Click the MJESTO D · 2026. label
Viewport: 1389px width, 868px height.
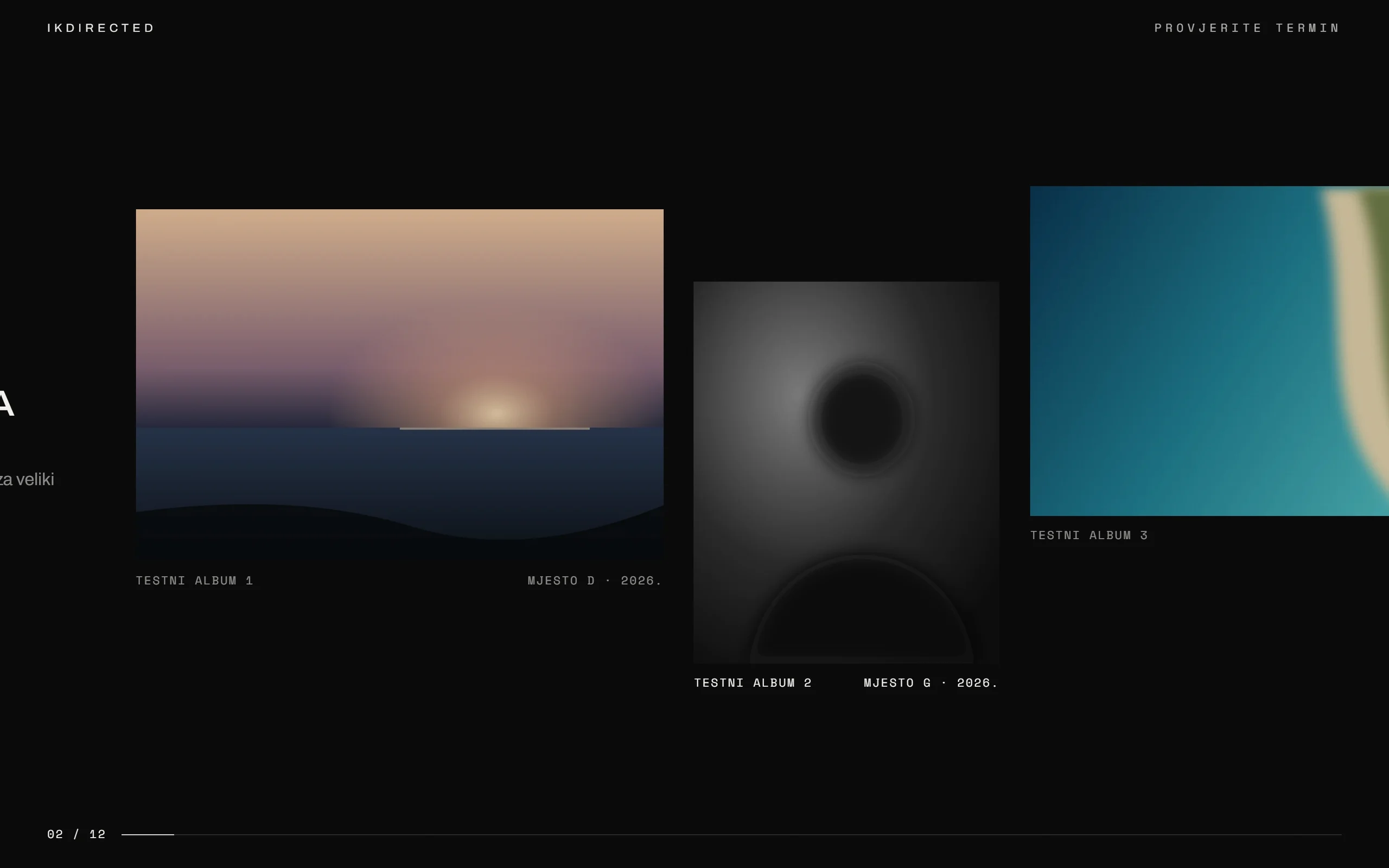point(595,580)
